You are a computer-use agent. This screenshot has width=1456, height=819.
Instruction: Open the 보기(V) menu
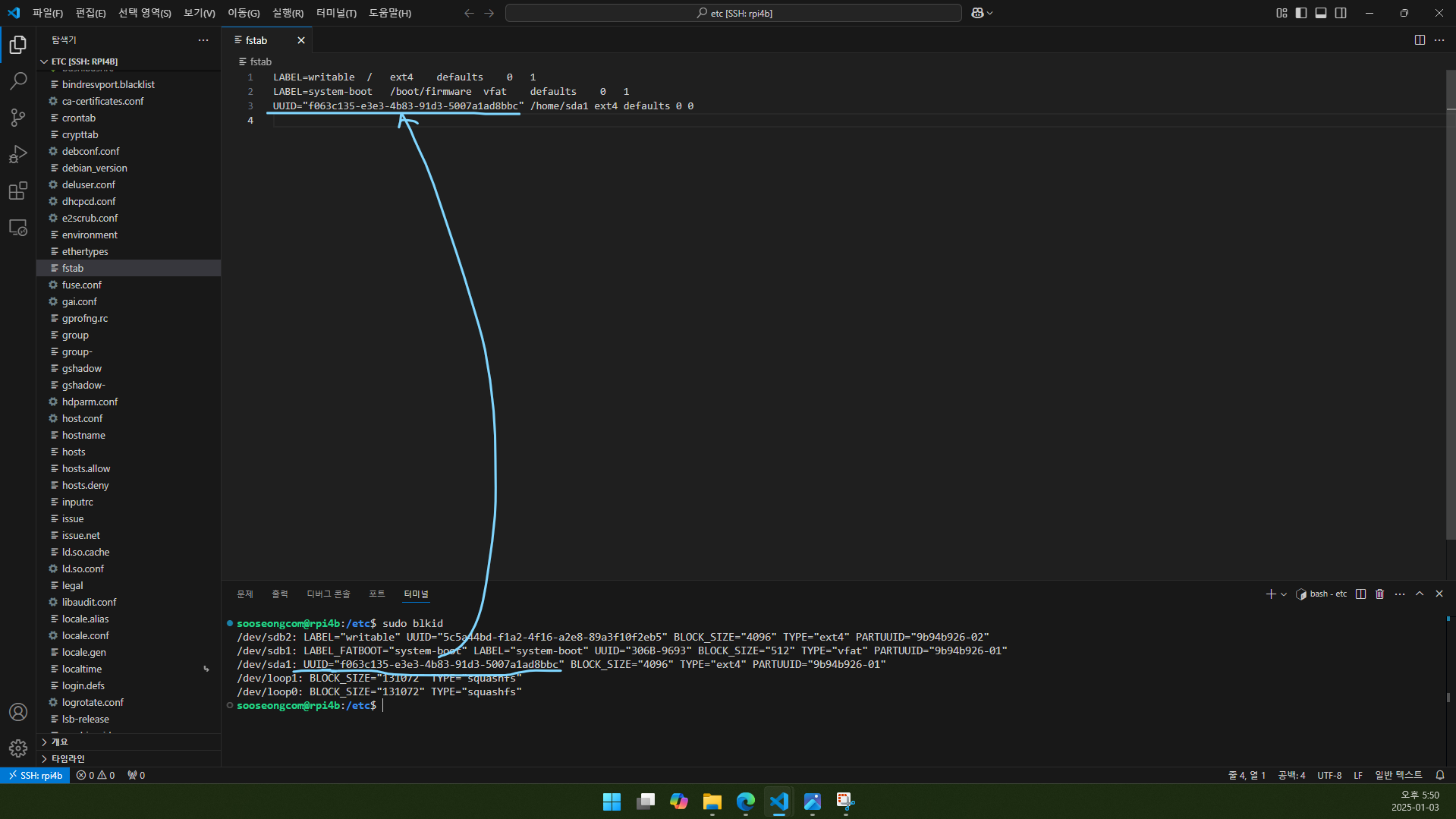click(x=200, y=13)
